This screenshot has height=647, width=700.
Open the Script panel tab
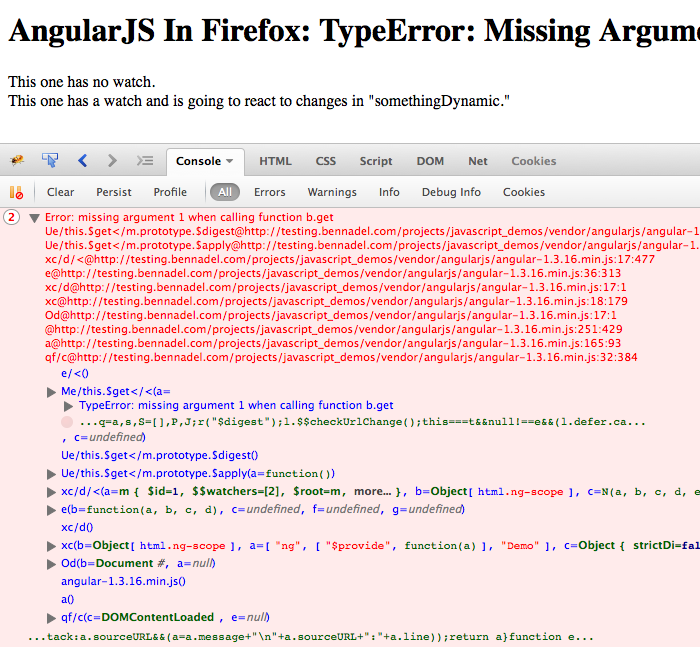pos(376,161)
